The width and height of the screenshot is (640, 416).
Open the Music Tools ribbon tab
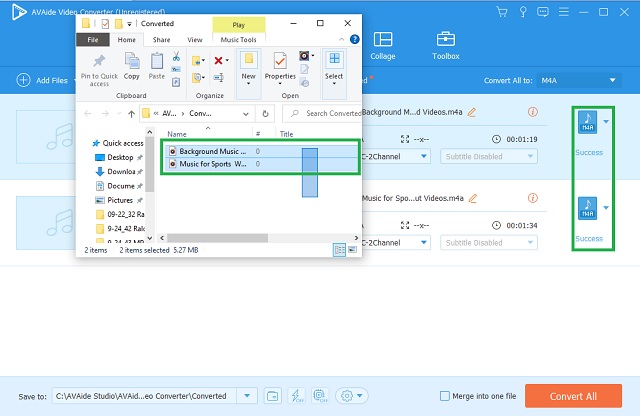pos(238,40)
